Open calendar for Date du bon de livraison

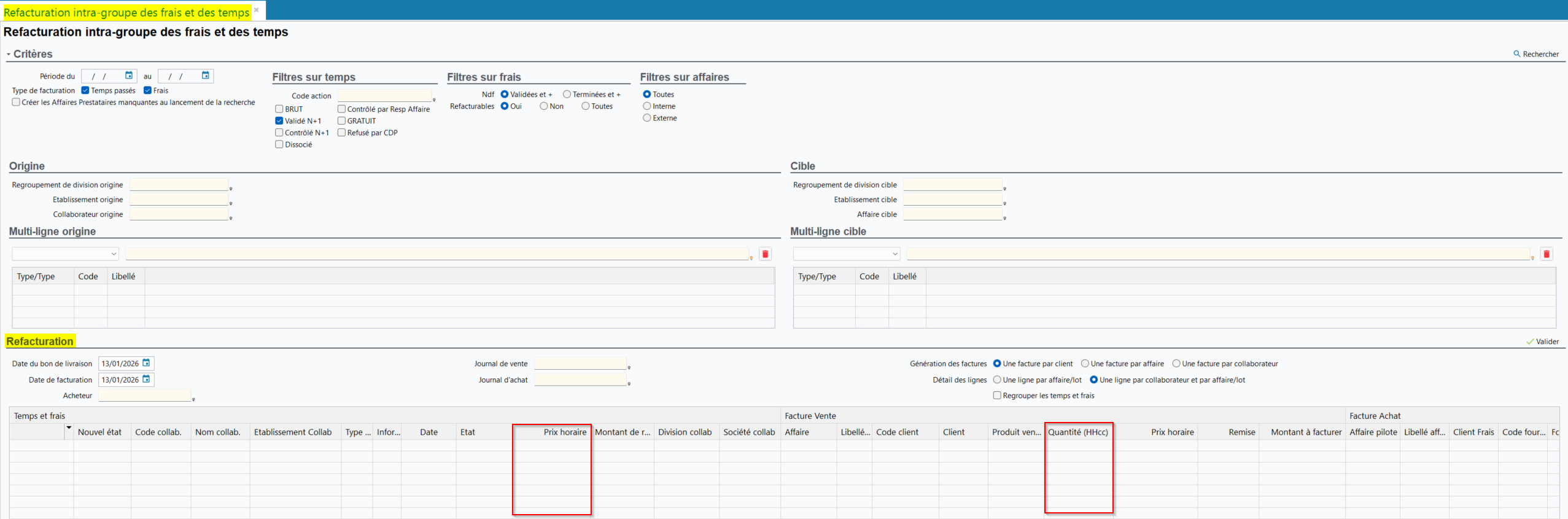pos(147,363)
